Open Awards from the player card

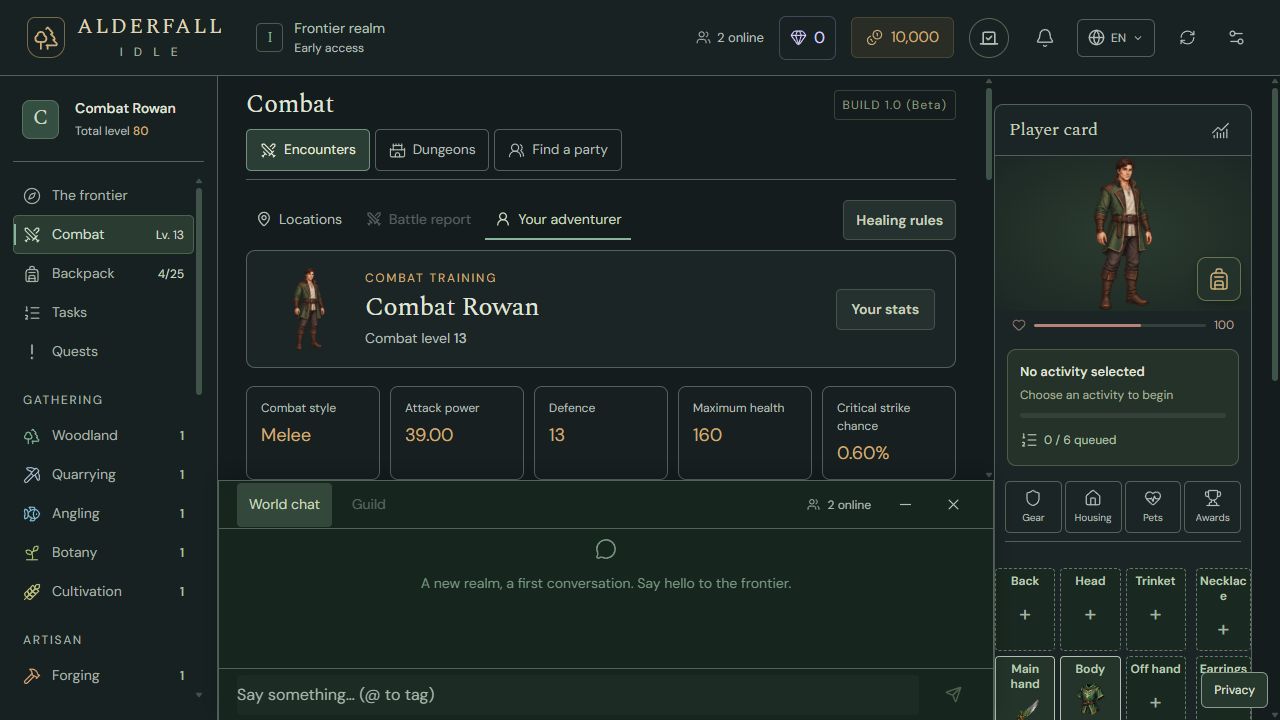[x=1212, y=506]
